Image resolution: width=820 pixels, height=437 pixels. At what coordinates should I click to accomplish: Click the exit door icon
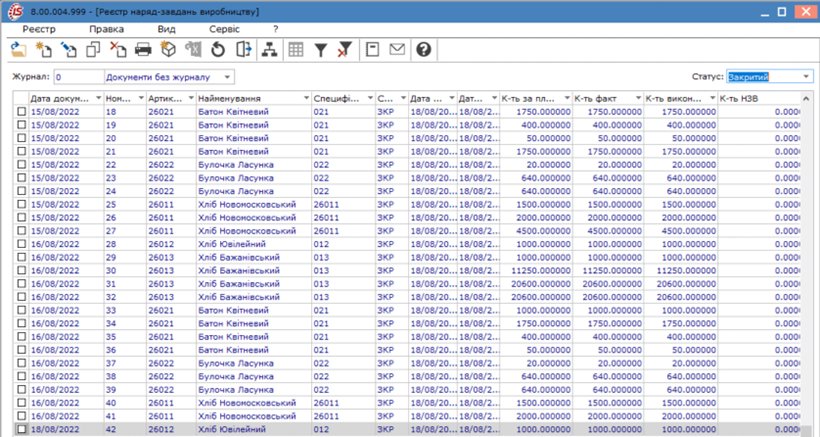tap(243, 50)
